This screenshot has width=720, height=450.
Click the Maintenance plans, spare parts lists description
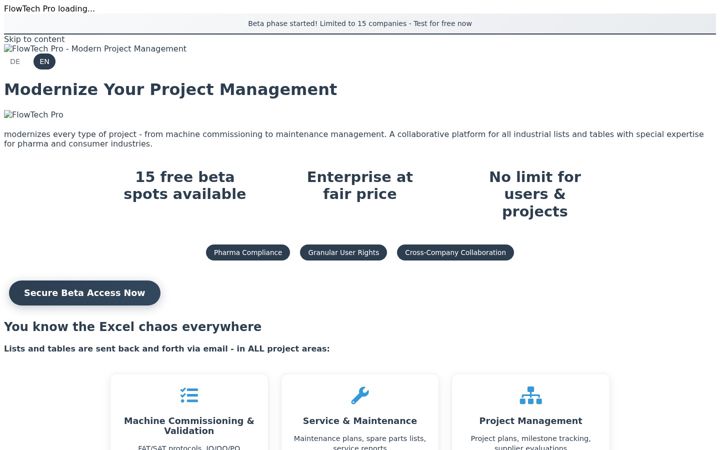(360, 443)
